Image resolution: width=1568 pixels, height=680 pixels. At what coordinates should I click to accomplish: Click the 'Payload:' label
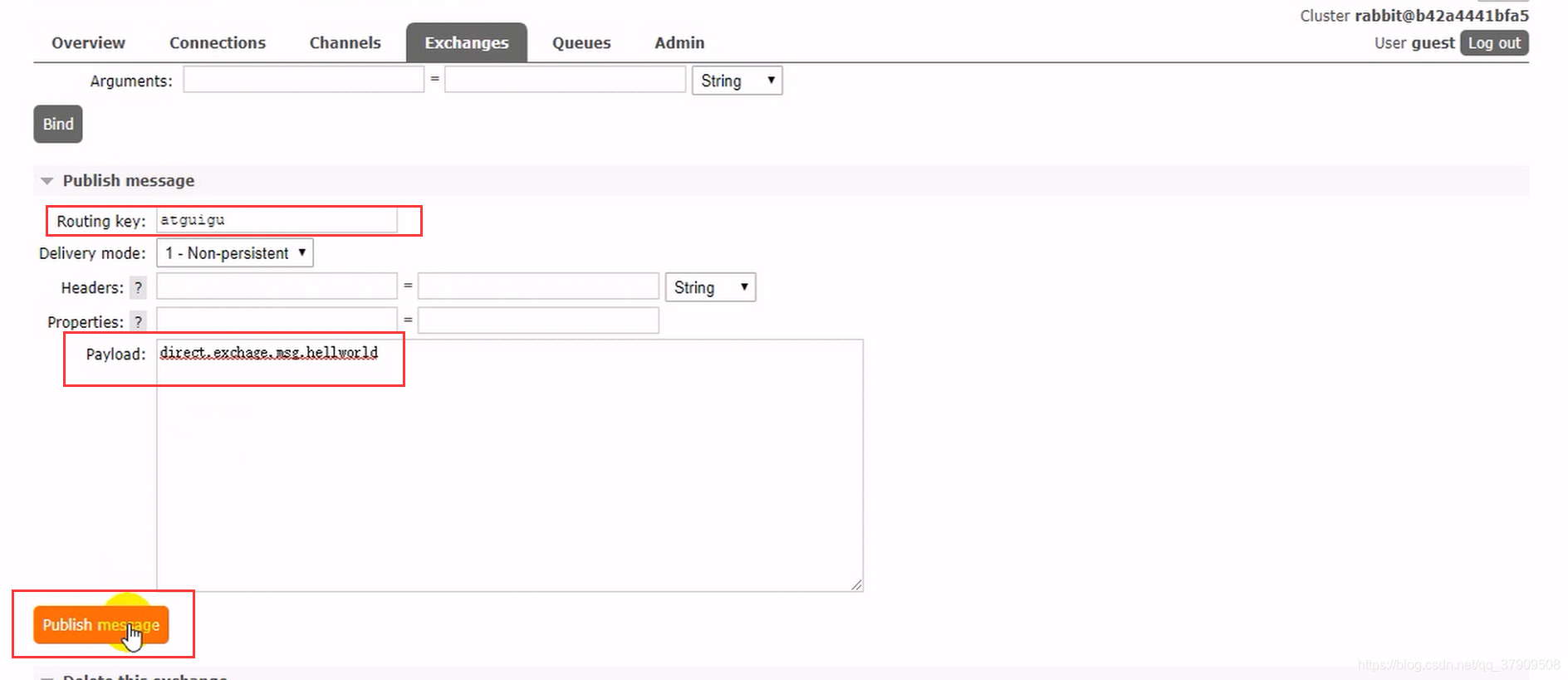115,355
